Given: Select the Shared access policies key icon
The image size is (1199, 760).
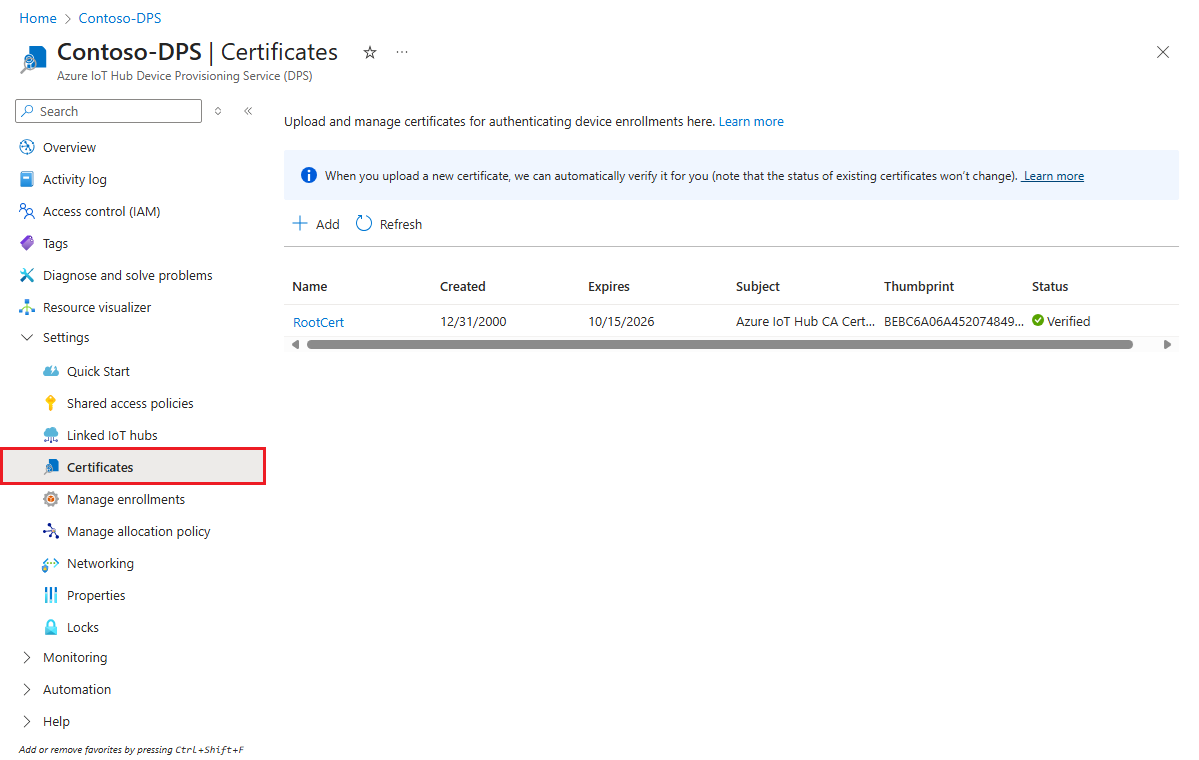Looking at the screenshot, I should click(49, 403).
